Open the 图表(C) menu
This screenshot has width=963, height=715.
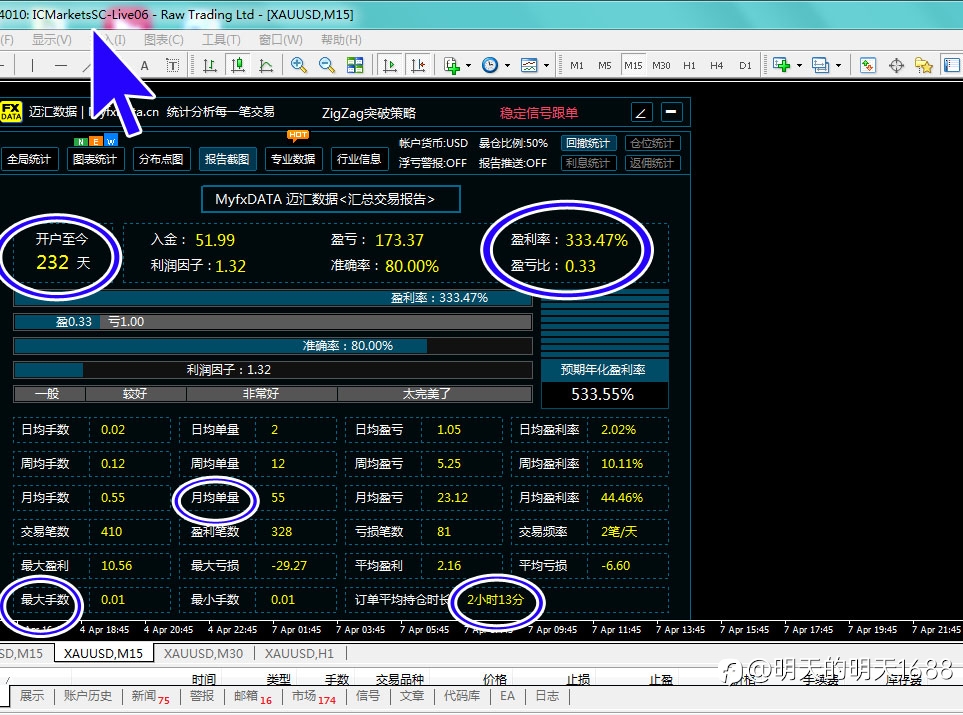pyautogui.click(x=163, y=40)
